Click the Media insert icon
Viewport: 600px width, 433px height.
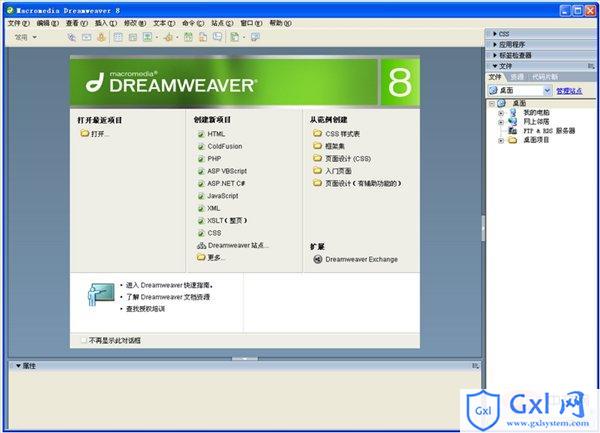point(168,37)
